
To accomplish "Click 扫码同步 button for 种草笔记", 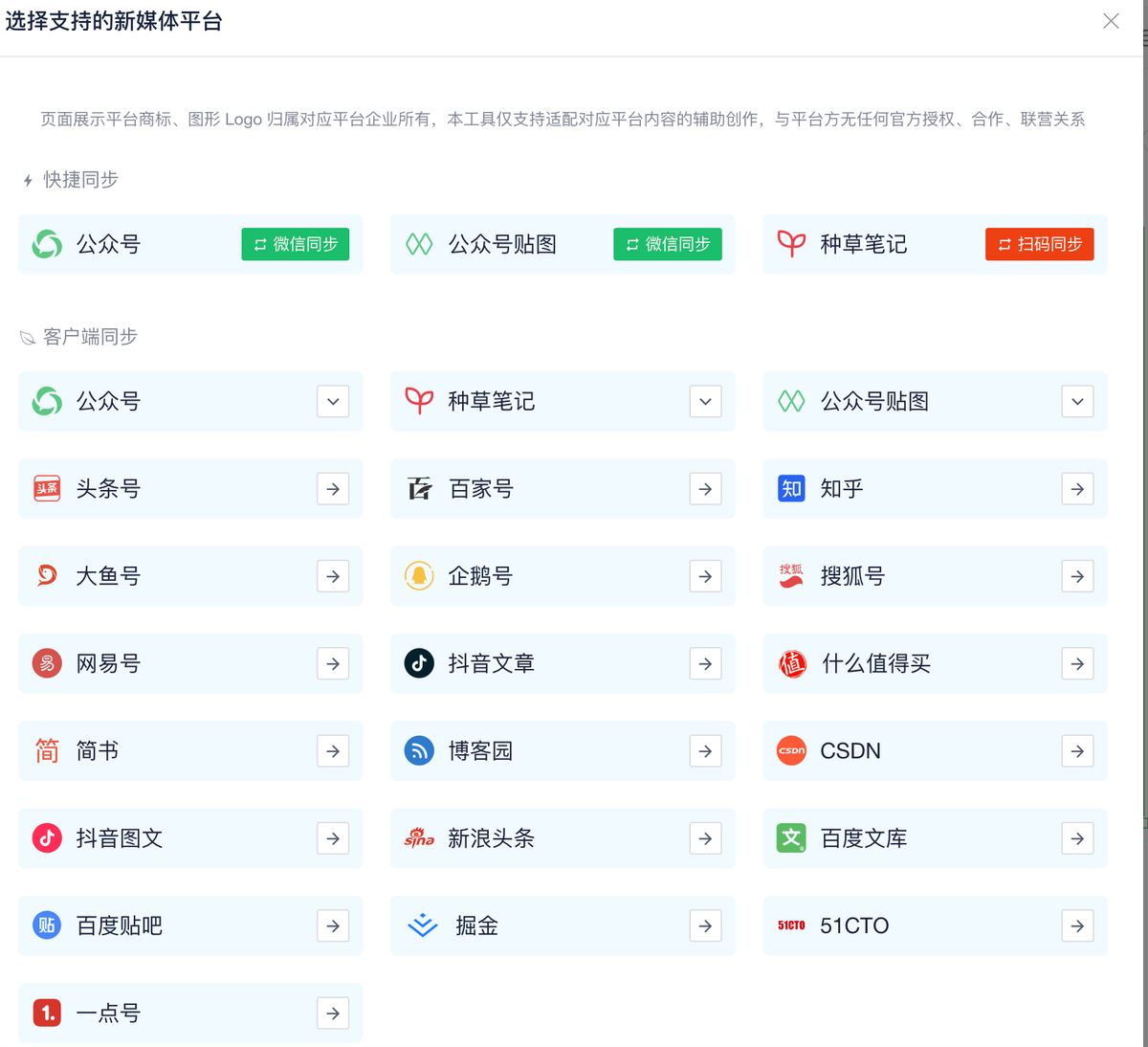I will [x=1040, y=244].
